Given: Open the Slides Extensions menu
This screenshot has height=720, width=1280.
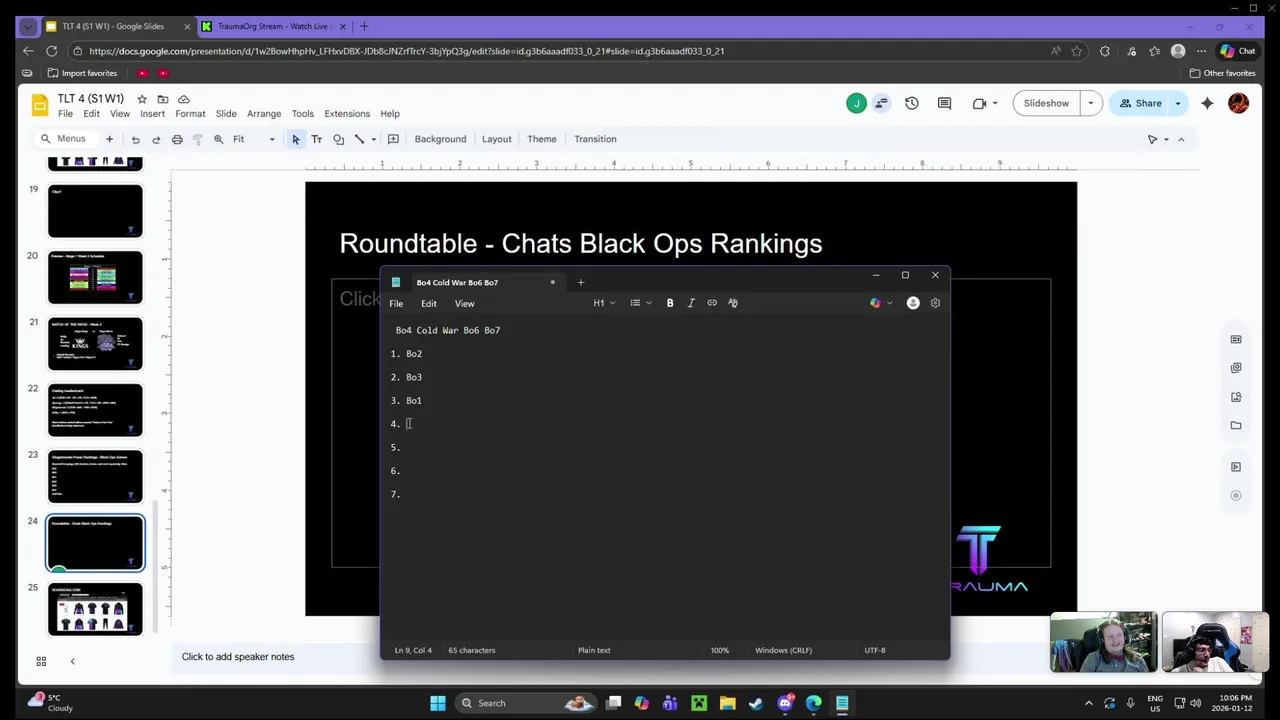Looking at the screenshot, I should (347, 114).
